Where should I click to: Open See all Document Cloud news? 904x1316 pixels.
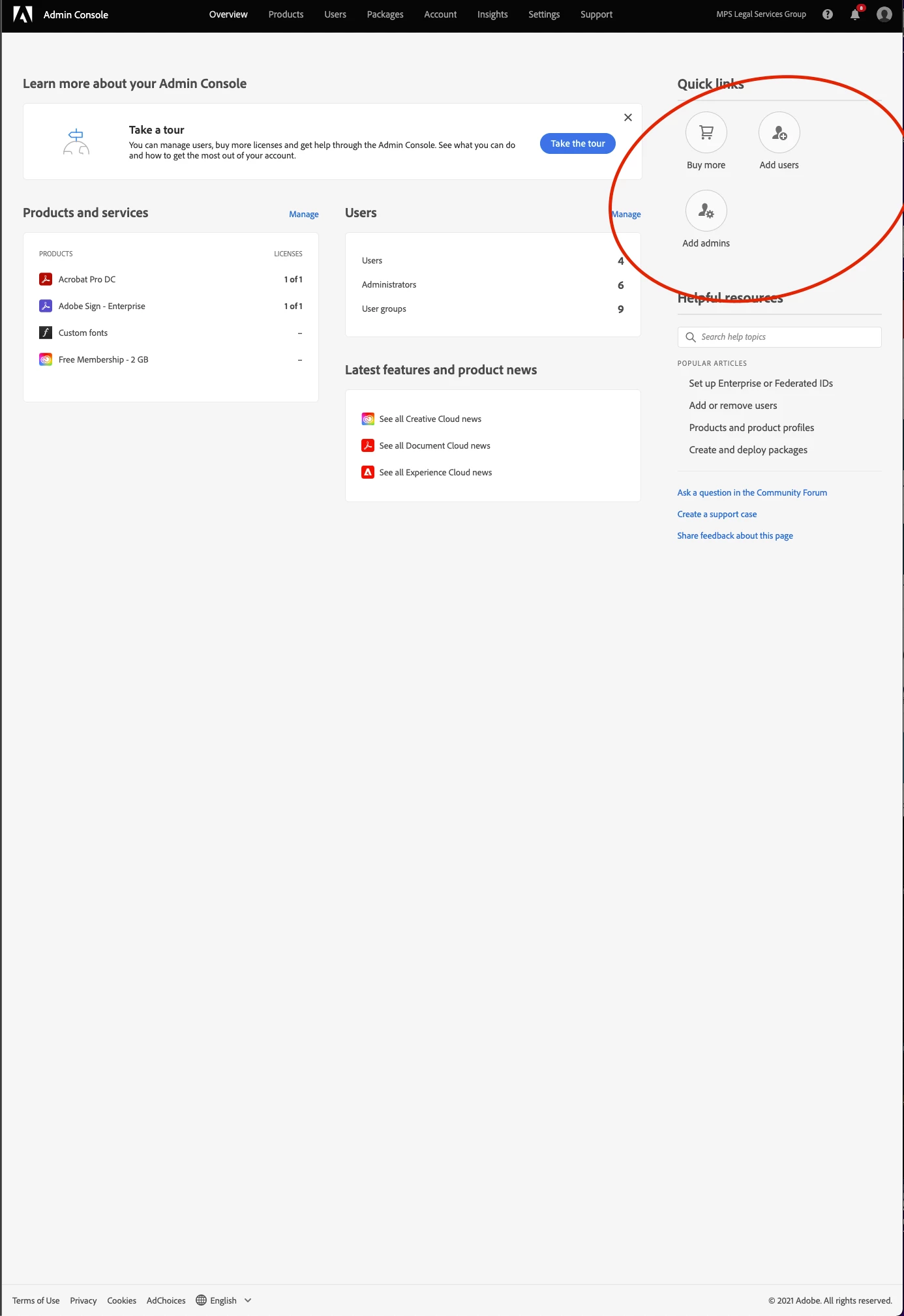pyautogui.click(x=434, y=445)
